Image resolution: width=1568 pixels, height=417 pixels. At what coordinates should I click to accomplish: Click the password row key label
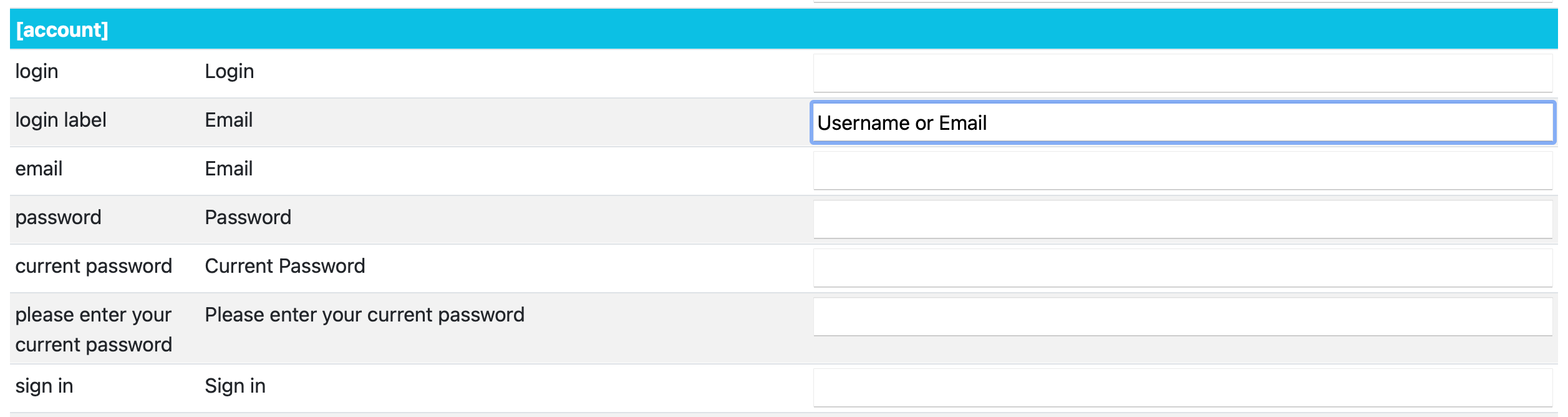(x=59, y=218)
